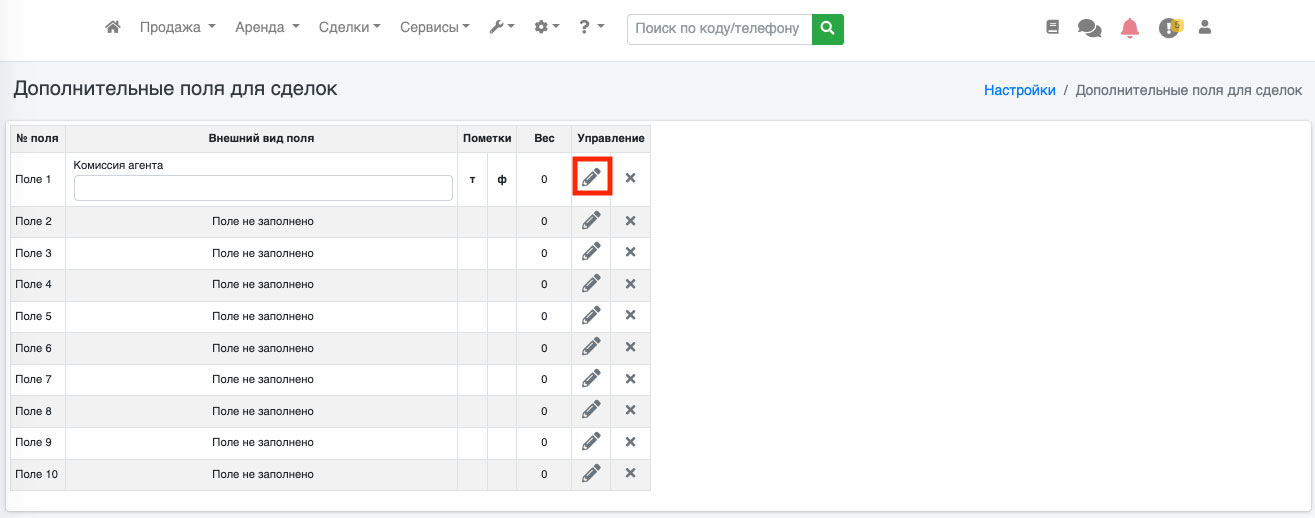Click the user profile icon
The width and height of the screenshot is (1315, 518).
1205,28
